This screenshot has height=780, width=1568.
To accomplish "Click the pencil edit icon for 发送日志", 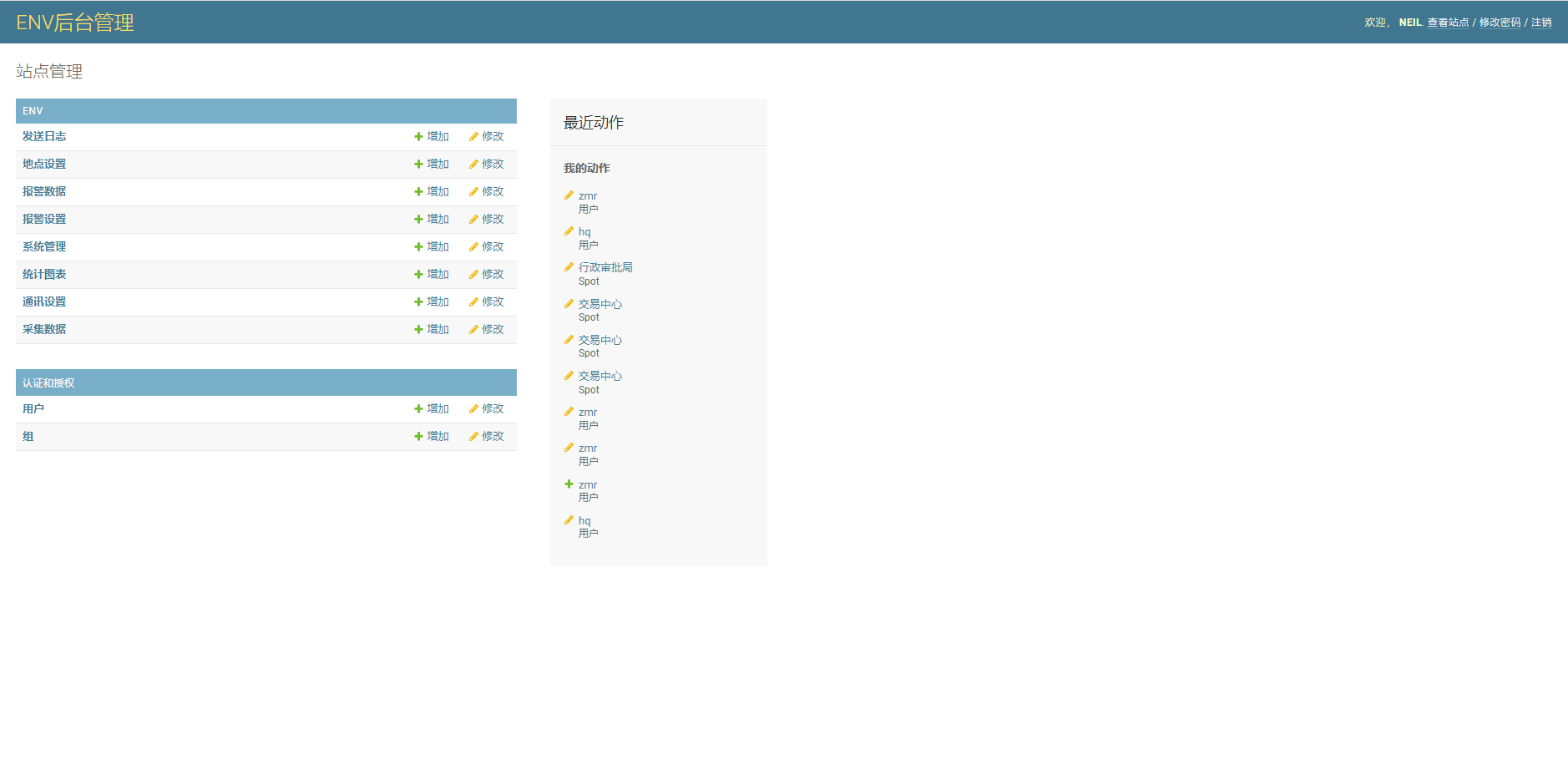I will coord(473,137).
